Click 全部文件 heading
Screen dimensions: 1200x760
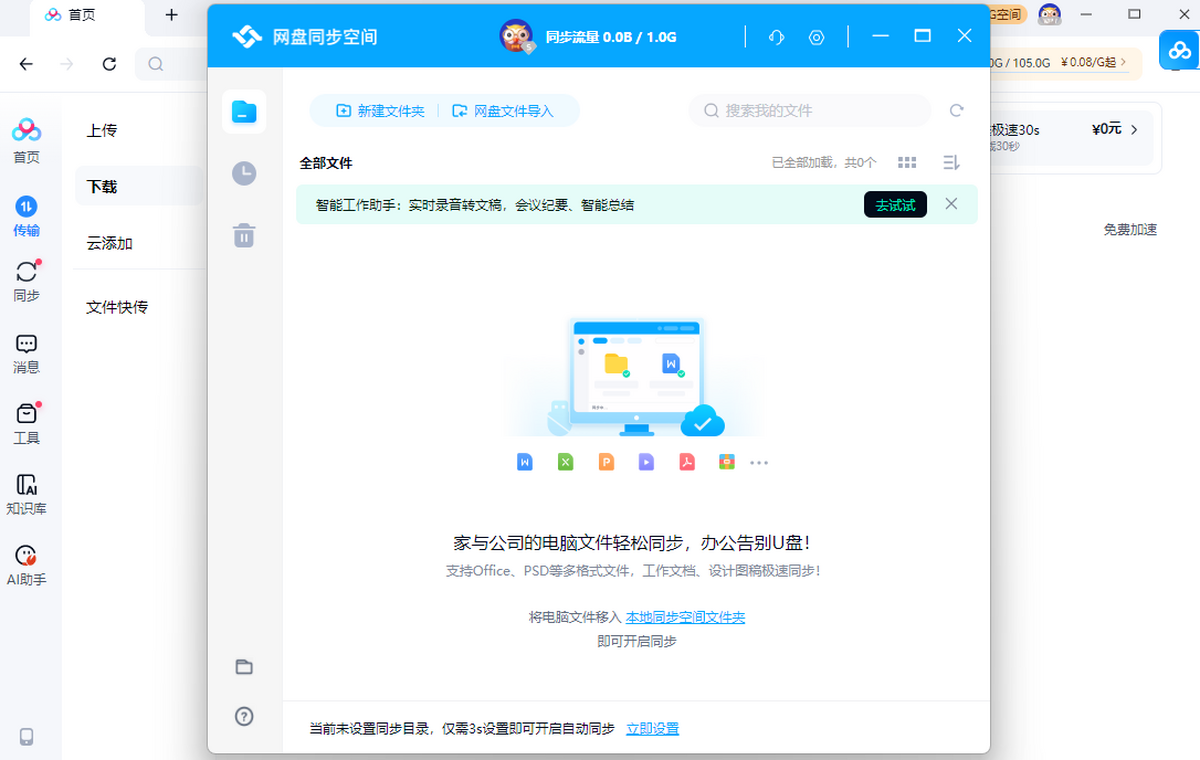(x=326, y=163)
